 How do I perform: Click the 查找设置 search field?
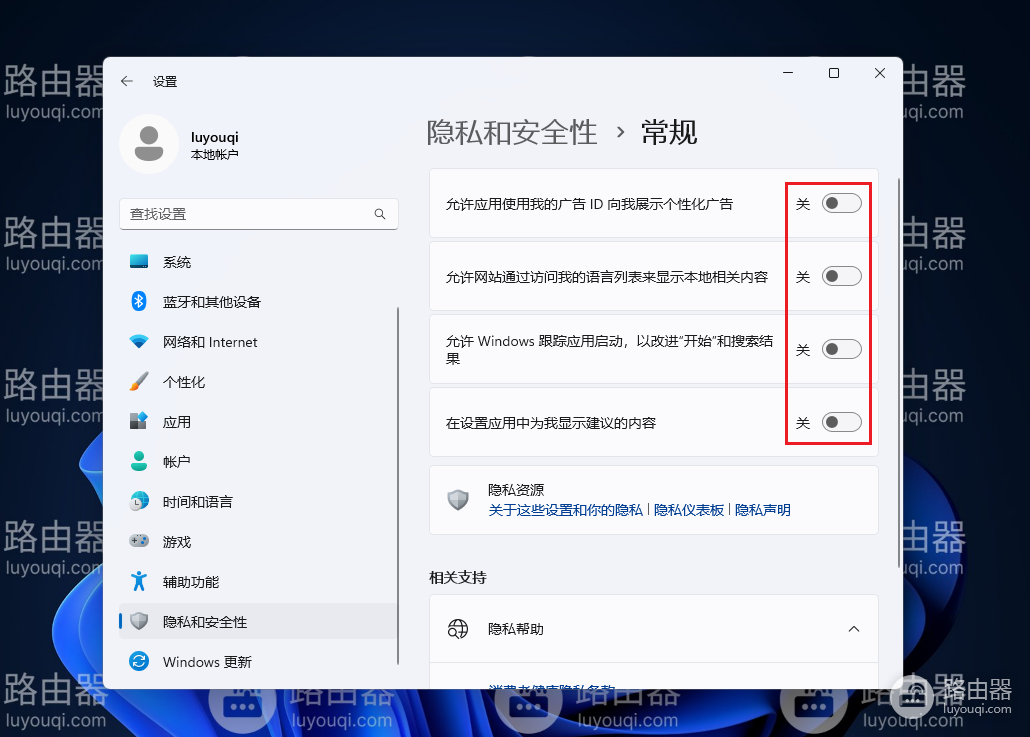(259, 214)
